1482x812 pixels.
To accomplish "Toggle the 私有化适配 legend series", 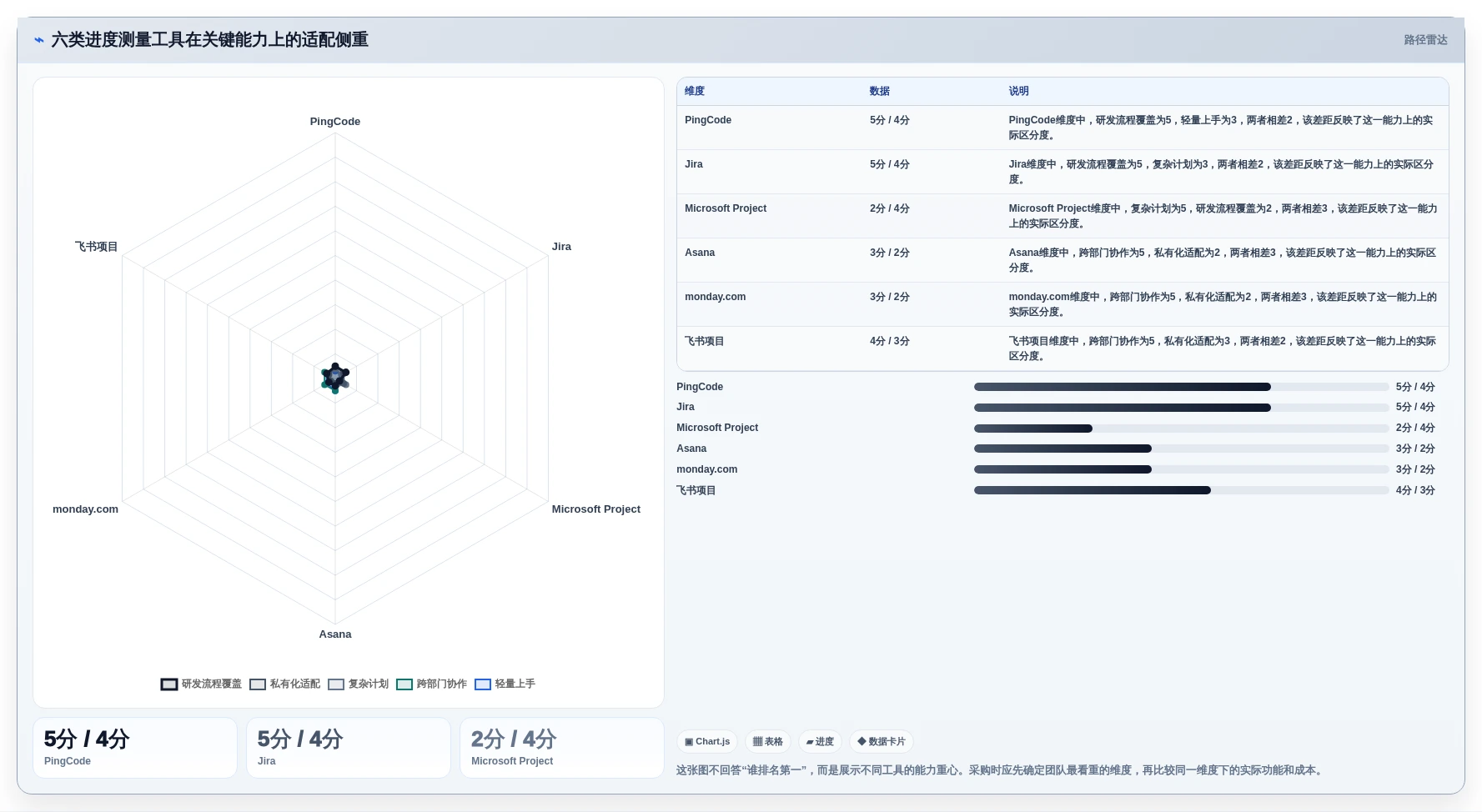I will 284,684.
